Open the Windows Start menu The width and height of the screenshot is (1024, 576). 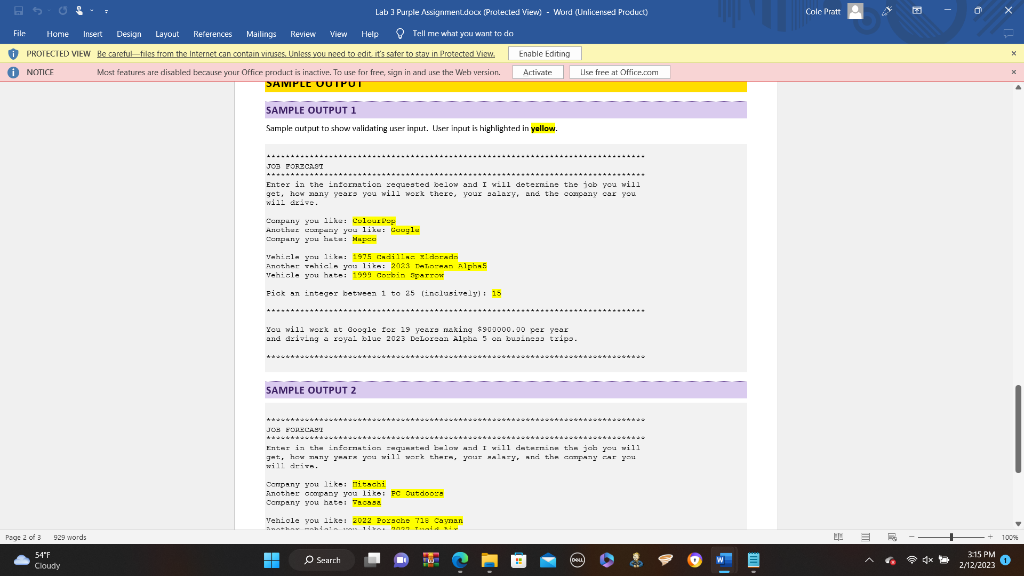tap(272, 560)
